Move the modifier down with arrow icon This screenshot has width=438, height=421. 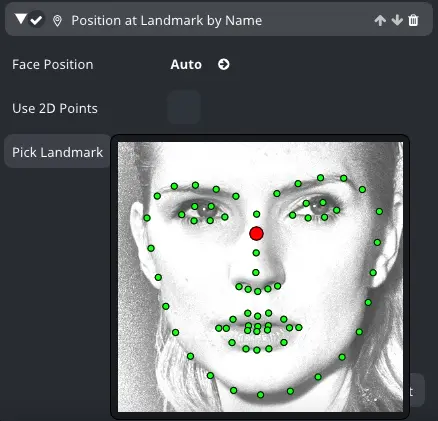point(397,21)
